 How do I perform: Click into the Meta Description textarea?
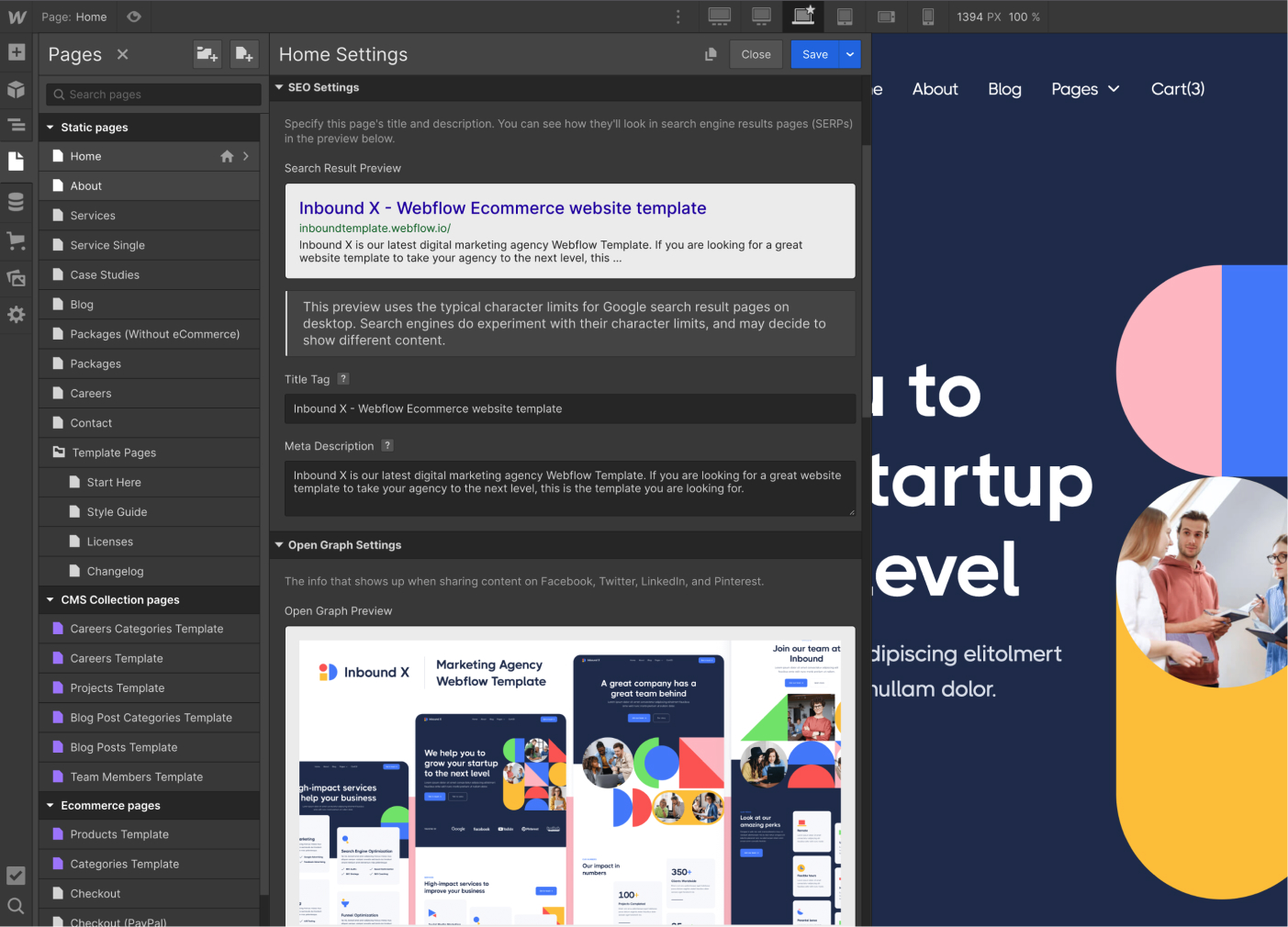pos(570,488)
